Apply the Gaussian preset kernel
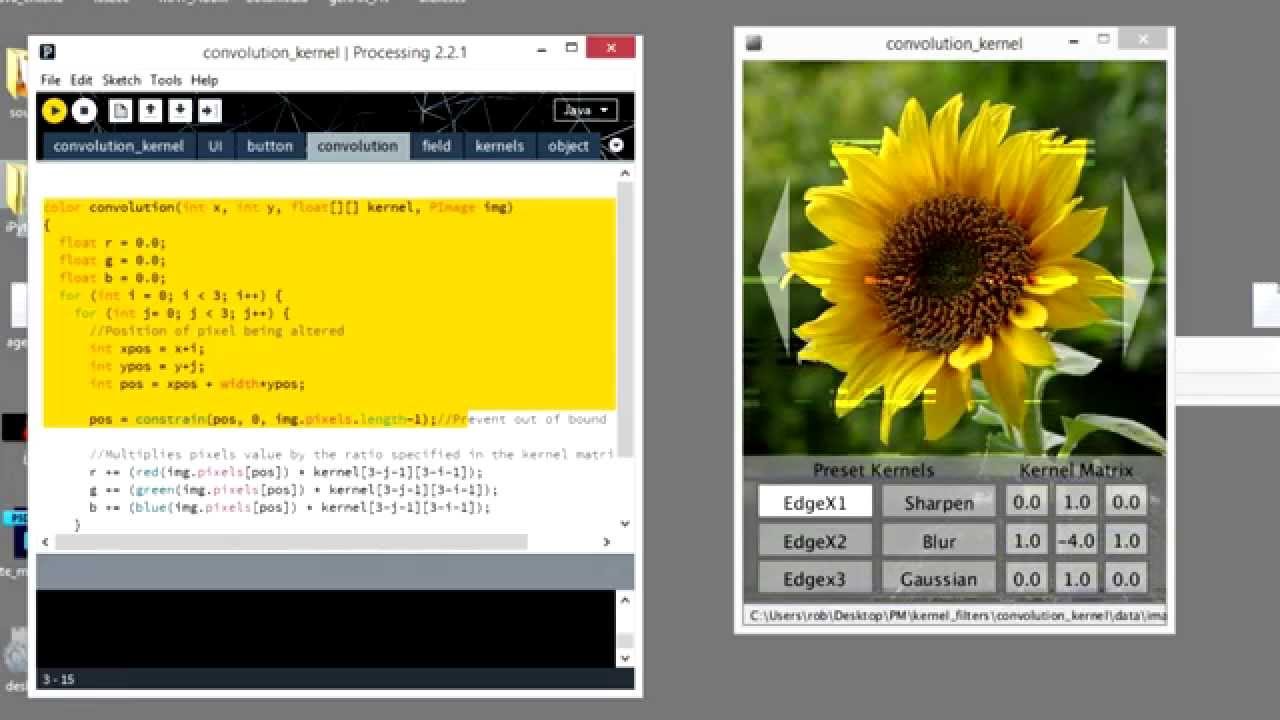The image size is (1280, 720). pos(939,579)
